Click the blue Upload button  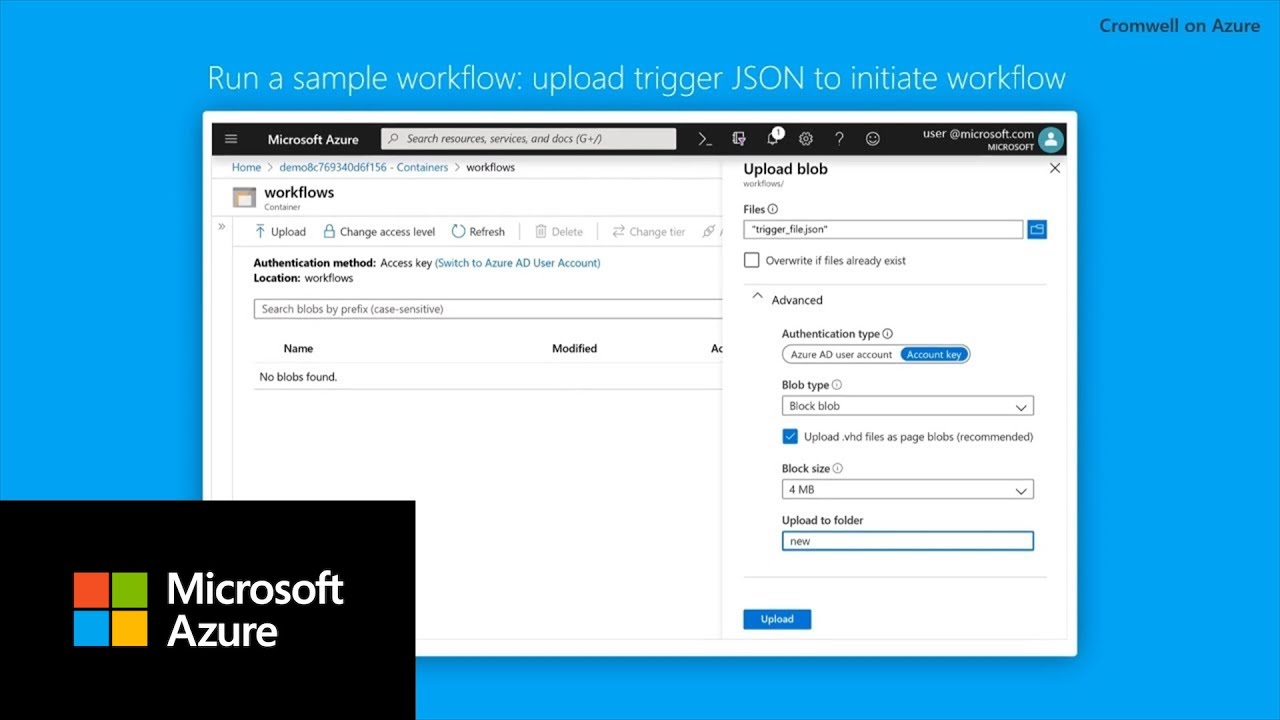click(x=777, y=619)
